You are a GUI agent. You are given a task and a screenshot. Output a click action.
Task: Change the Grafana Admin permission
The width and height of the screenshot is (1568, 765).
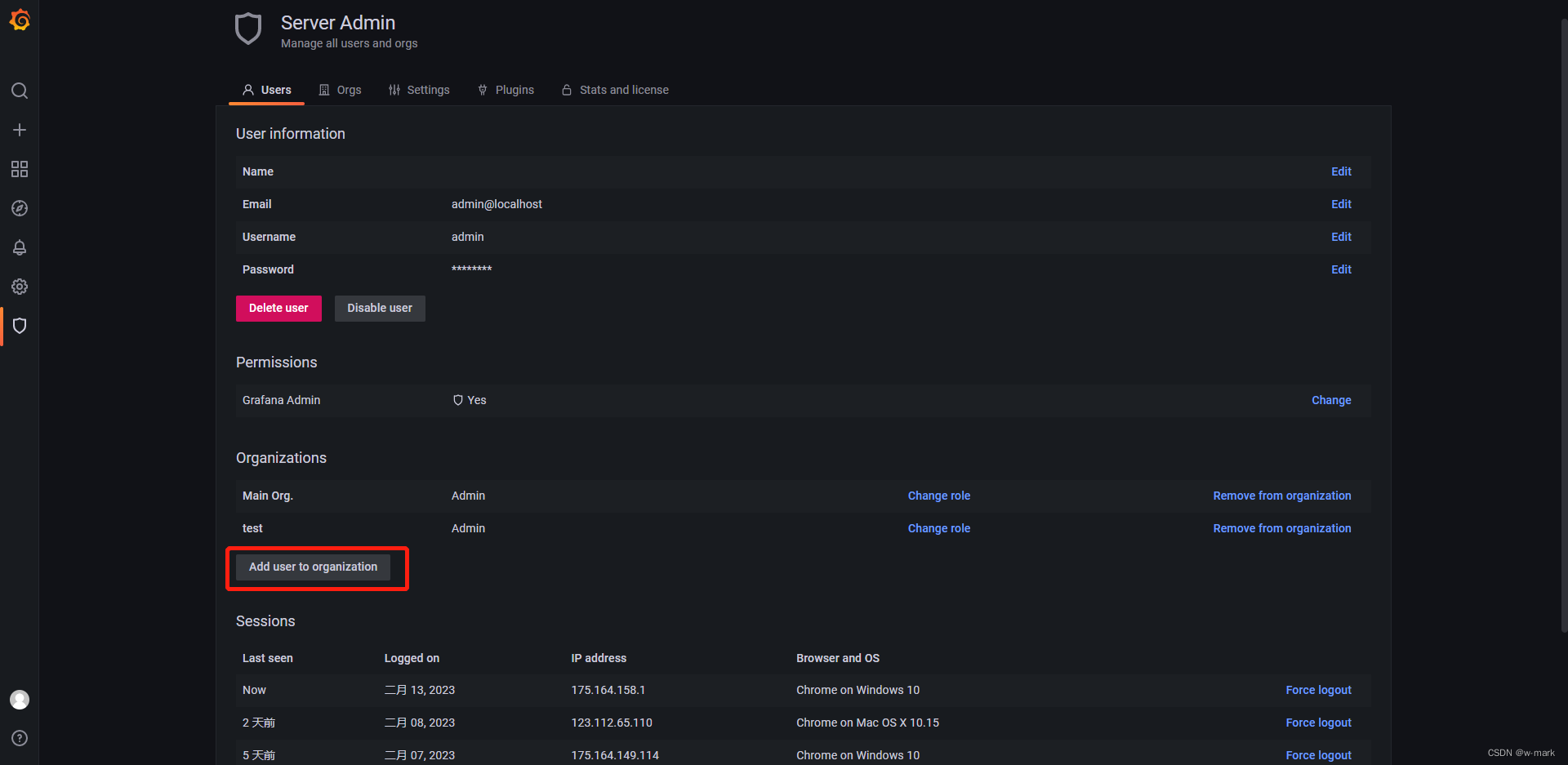pos(1330,400)
